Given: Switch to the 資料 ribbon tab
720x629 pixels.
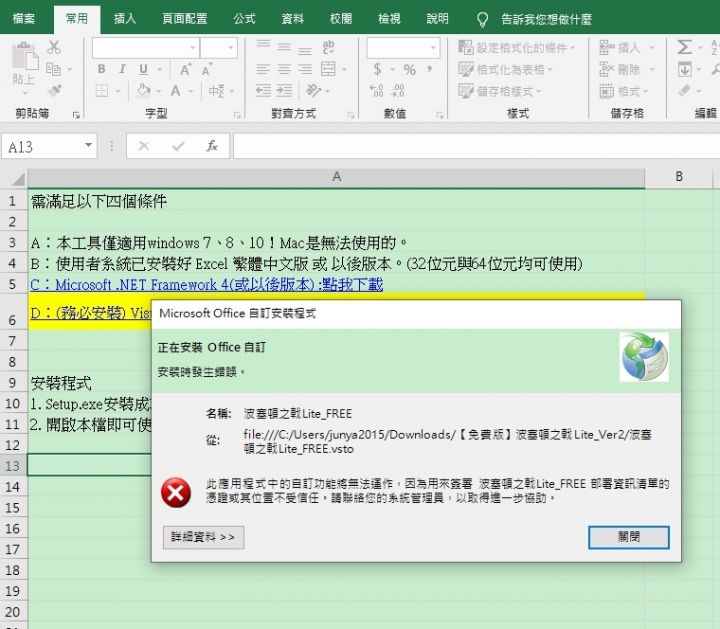Looking at the screenshot, I should [x=292, y=19].
